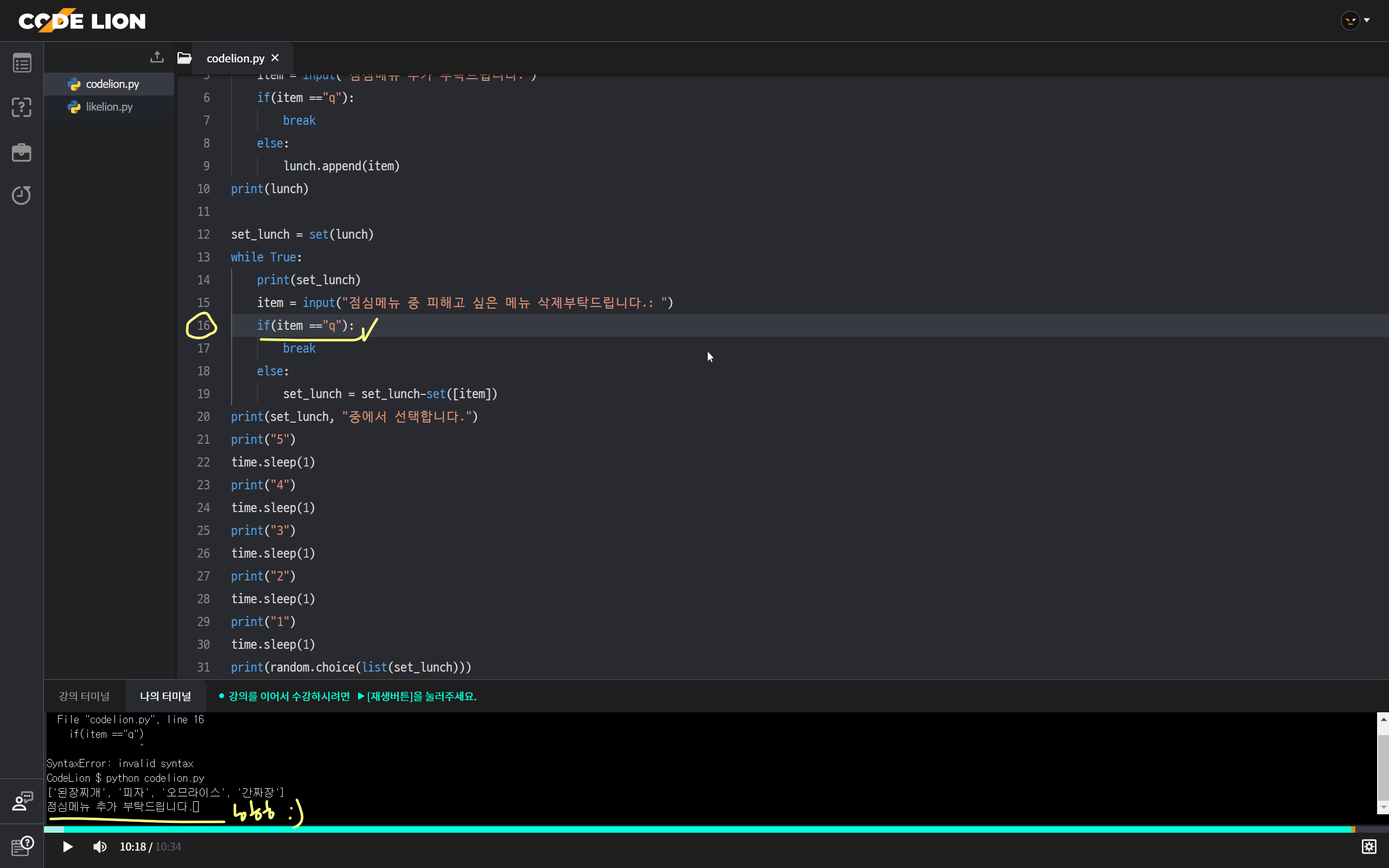Click the terminal scrollbar down arrow
This screenshot has width=1389, height=868.
(1382, 807)
